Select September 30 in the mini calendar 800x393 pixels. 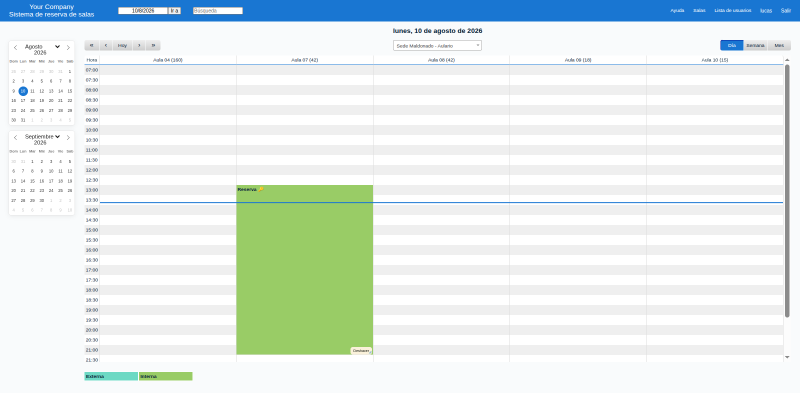(42, 200)
